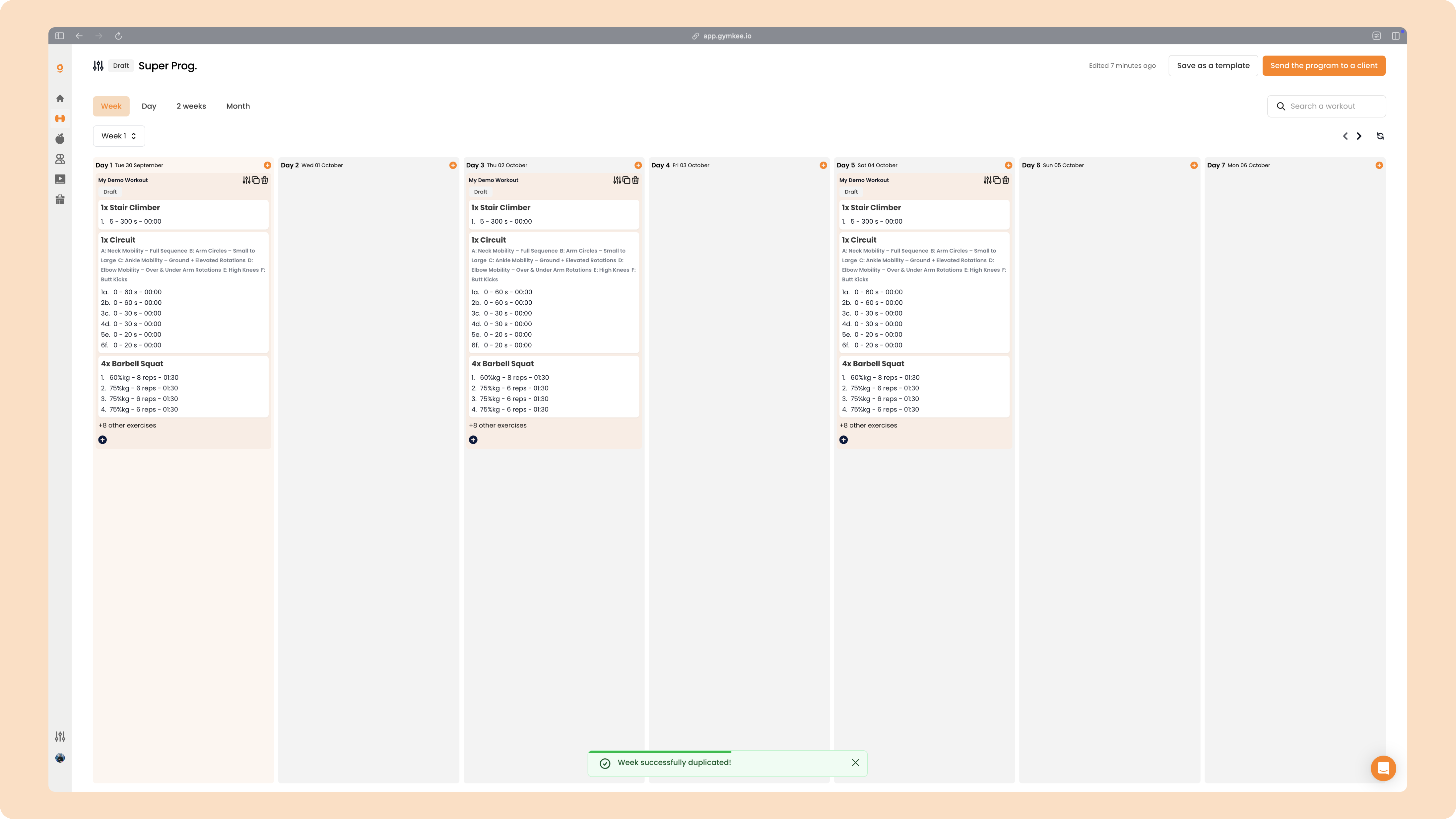Add a workout to Day 6
This screenshot has height=819, width=1456.
pos(1194,165)
